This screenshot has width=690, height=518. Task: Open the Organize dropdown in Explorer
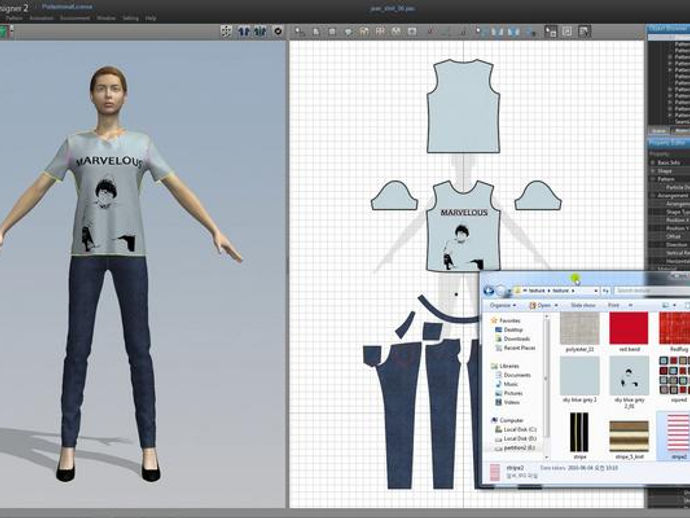(503, 305)
